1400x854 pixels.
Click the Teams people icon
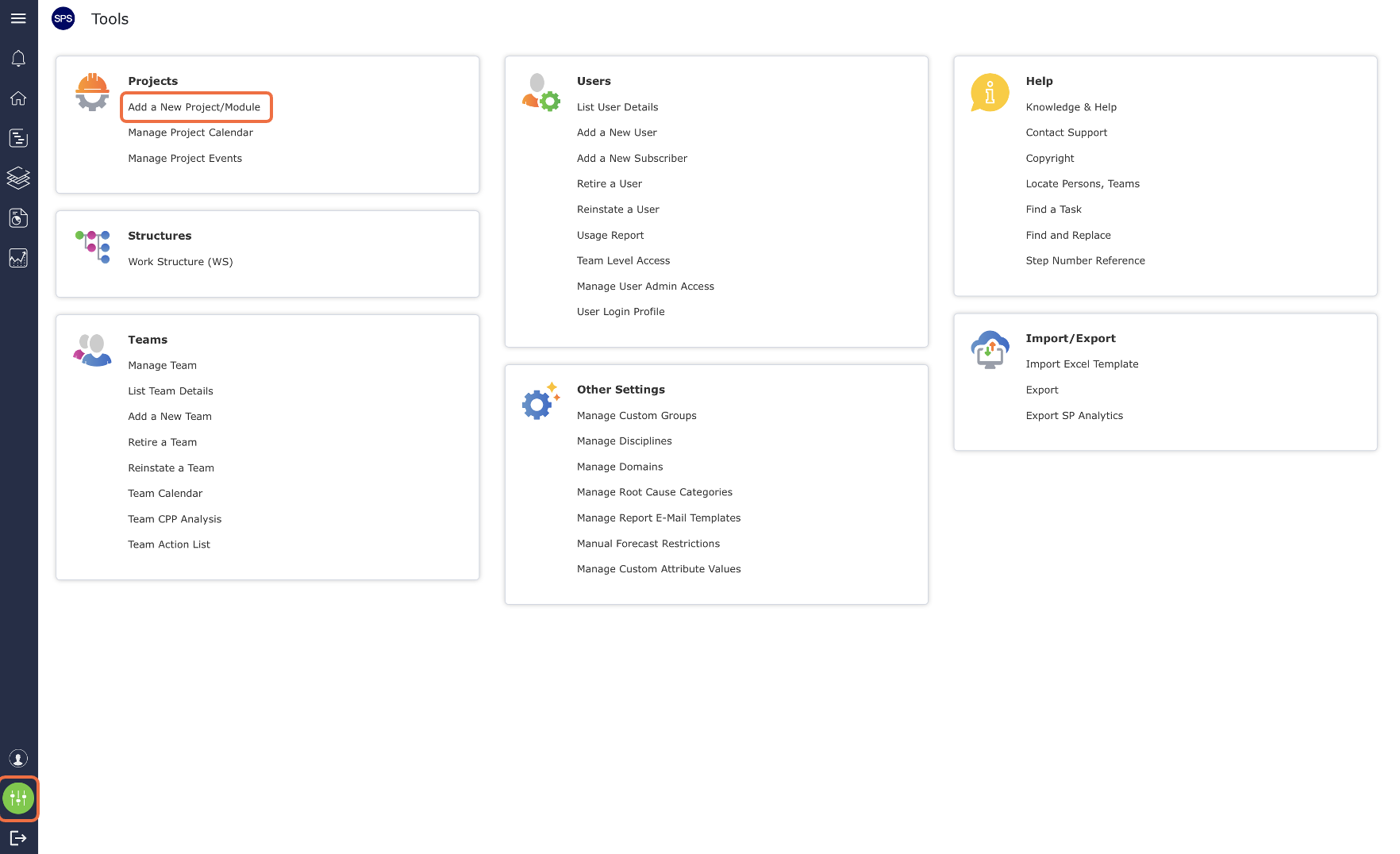click(x=93, y=350)
